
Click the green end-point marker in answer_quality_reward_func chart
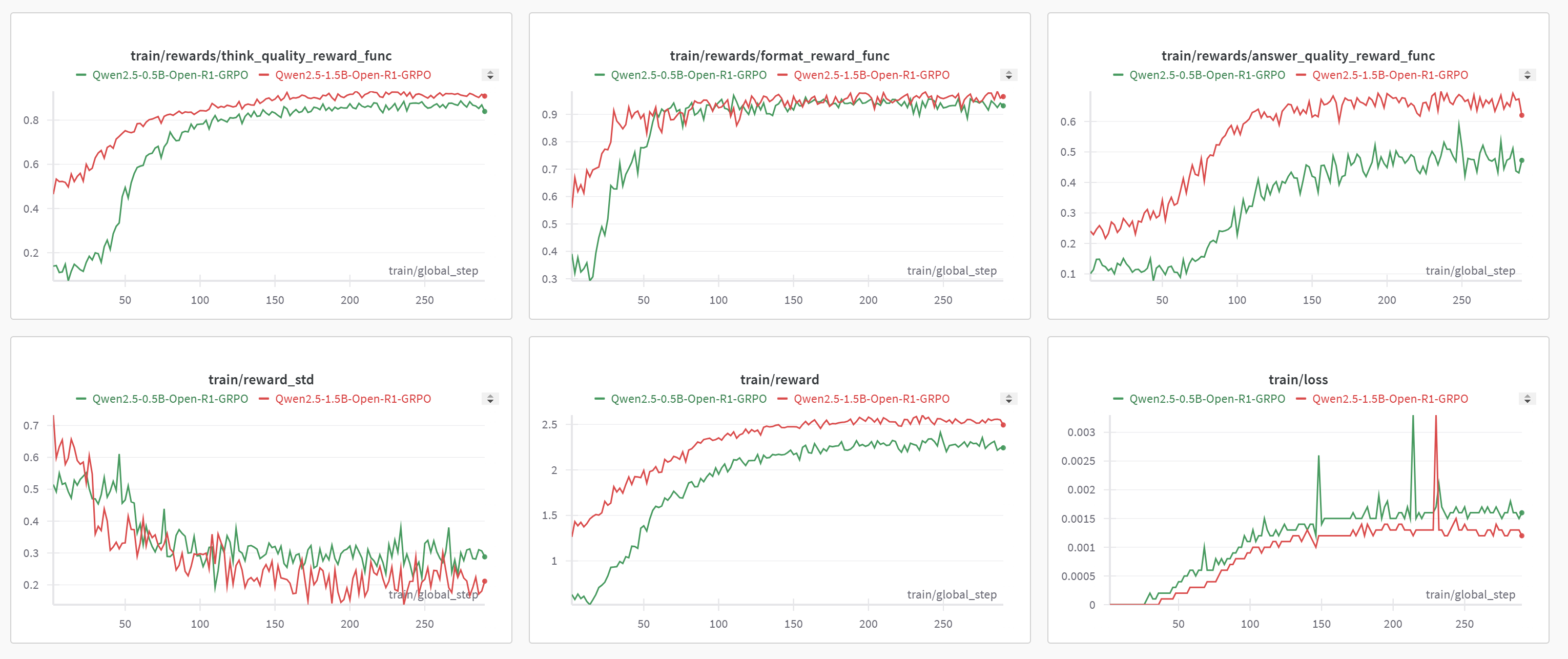point(1522,160)
